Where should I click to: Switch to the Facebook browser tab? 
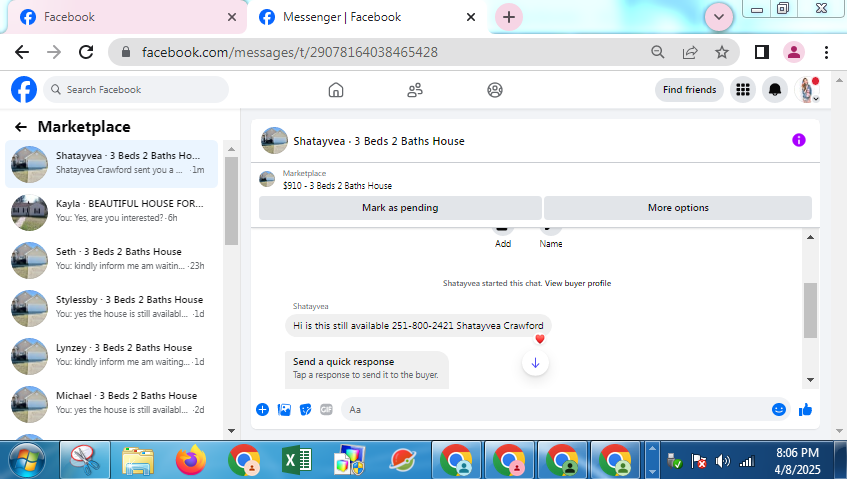(x=127, y=17)
